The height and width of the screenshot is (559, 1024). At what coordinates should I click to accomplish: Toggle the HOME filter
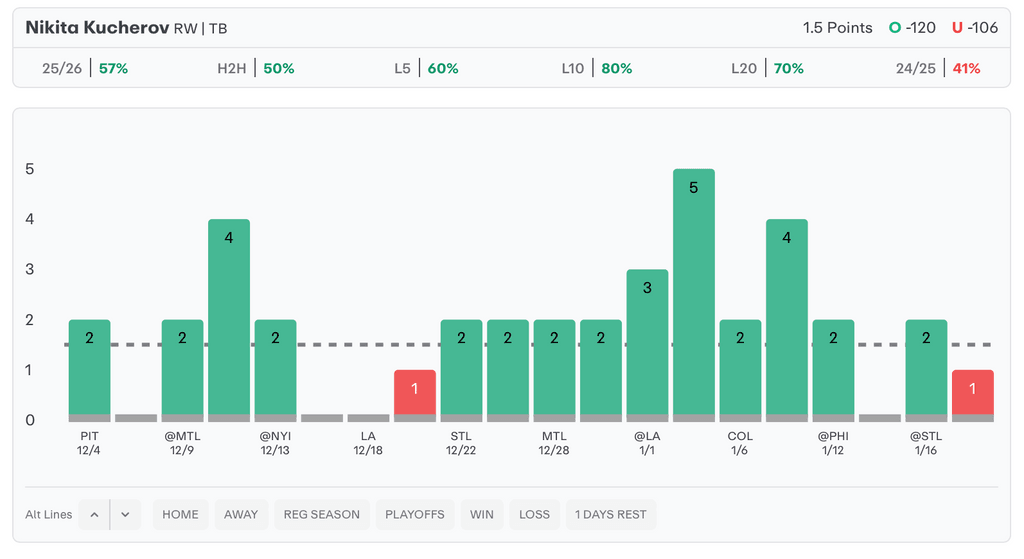[x=180, y=514]
